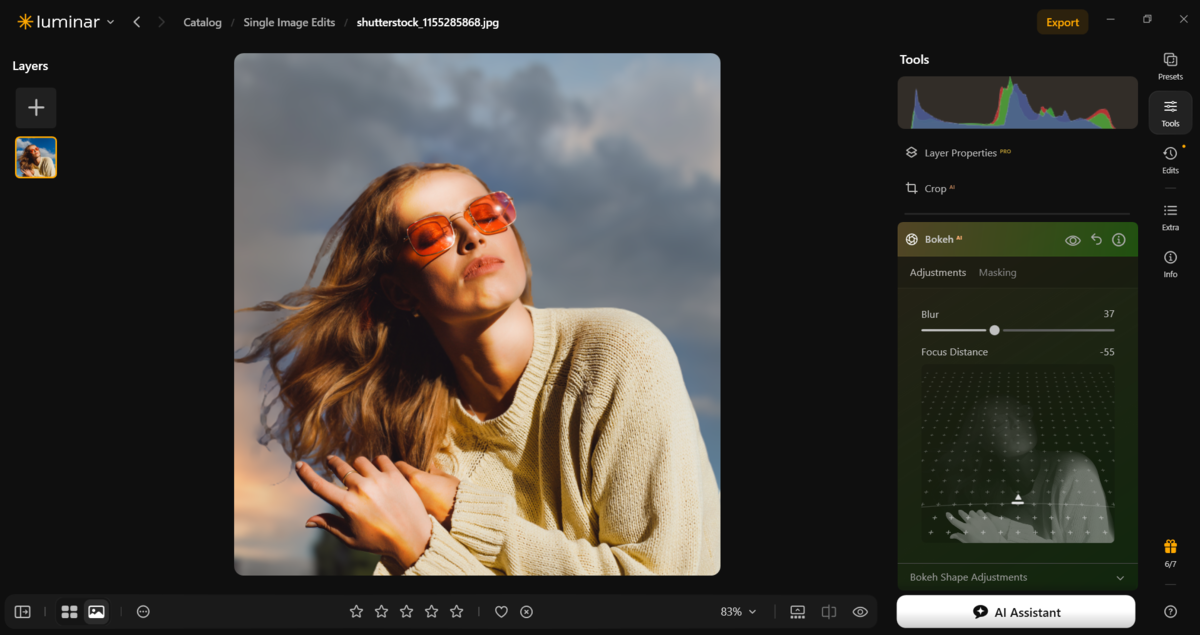Click the Focus Distance value -55
The width and height of the screenshot is (1200, 635).
pos(1106,352)
